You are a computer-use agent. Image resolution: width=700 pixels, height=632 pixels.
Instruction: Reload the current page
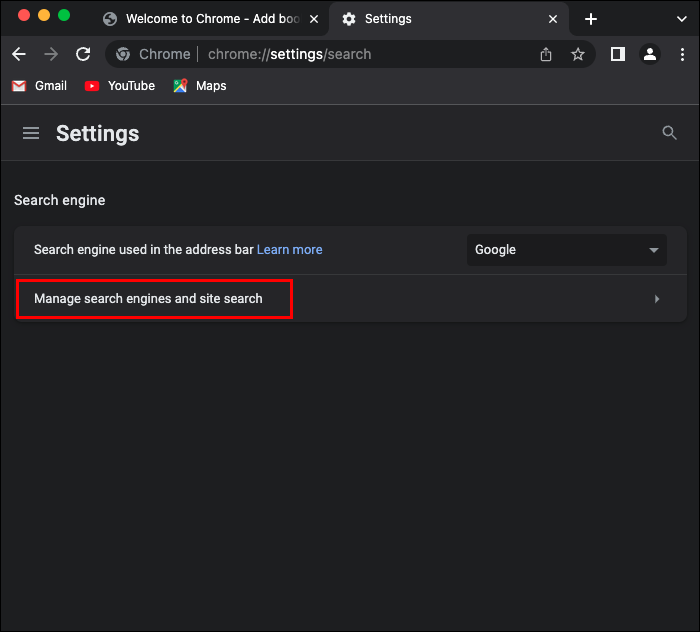pyautogui.click(x=83, y=55)
